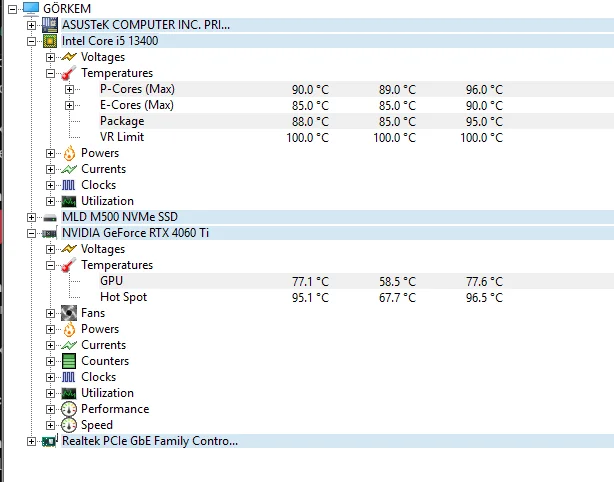Image resolution: width=614 pixels, height=482 pixels.
Task: Click the GPU Voltages lightning icon
Action: click(69, 249)
